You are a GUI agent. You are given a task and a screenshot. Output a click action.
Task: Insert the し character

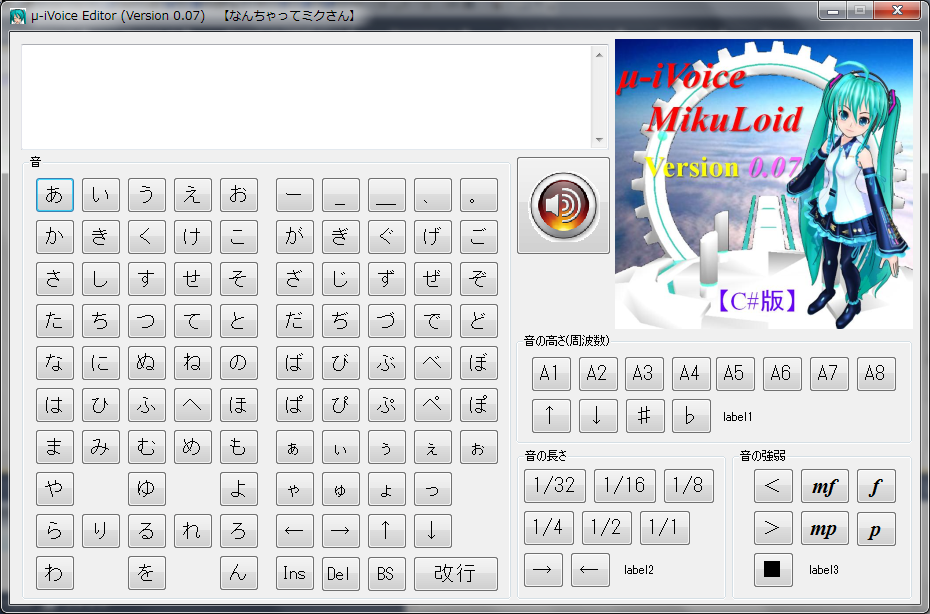coord(101,279)
